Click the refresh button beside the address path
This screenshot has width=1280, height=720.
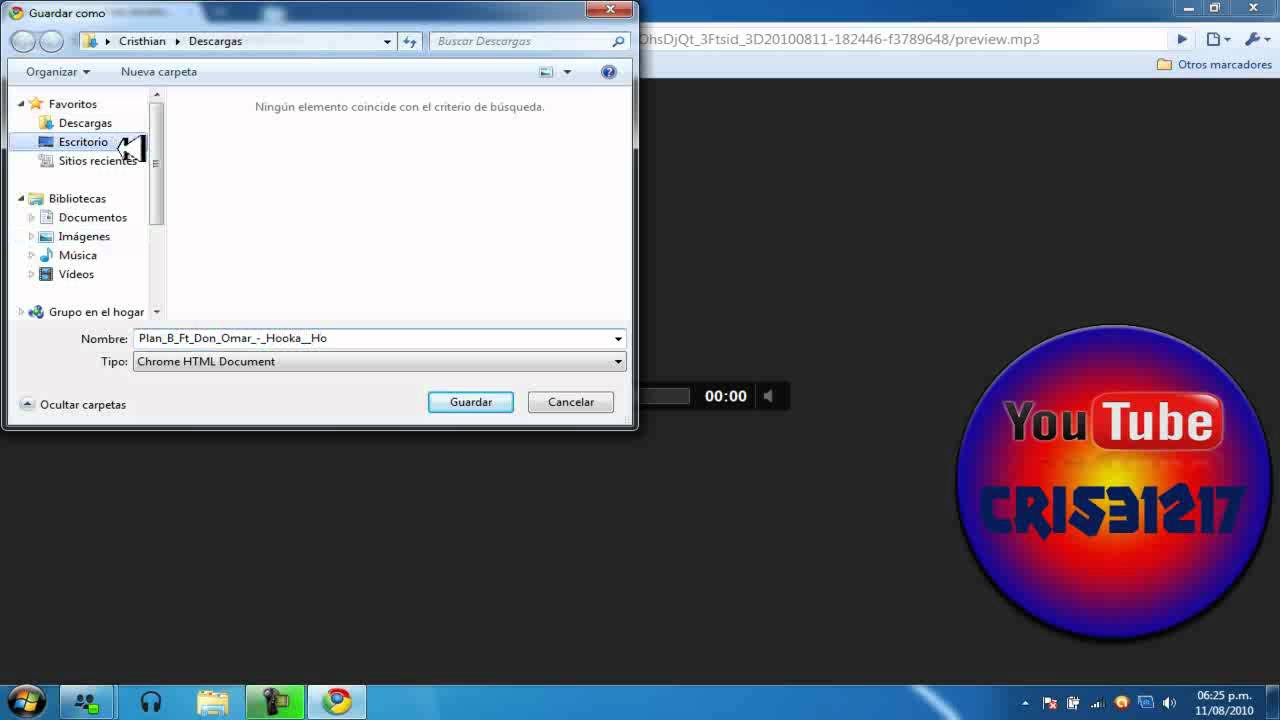pos(409,41)
